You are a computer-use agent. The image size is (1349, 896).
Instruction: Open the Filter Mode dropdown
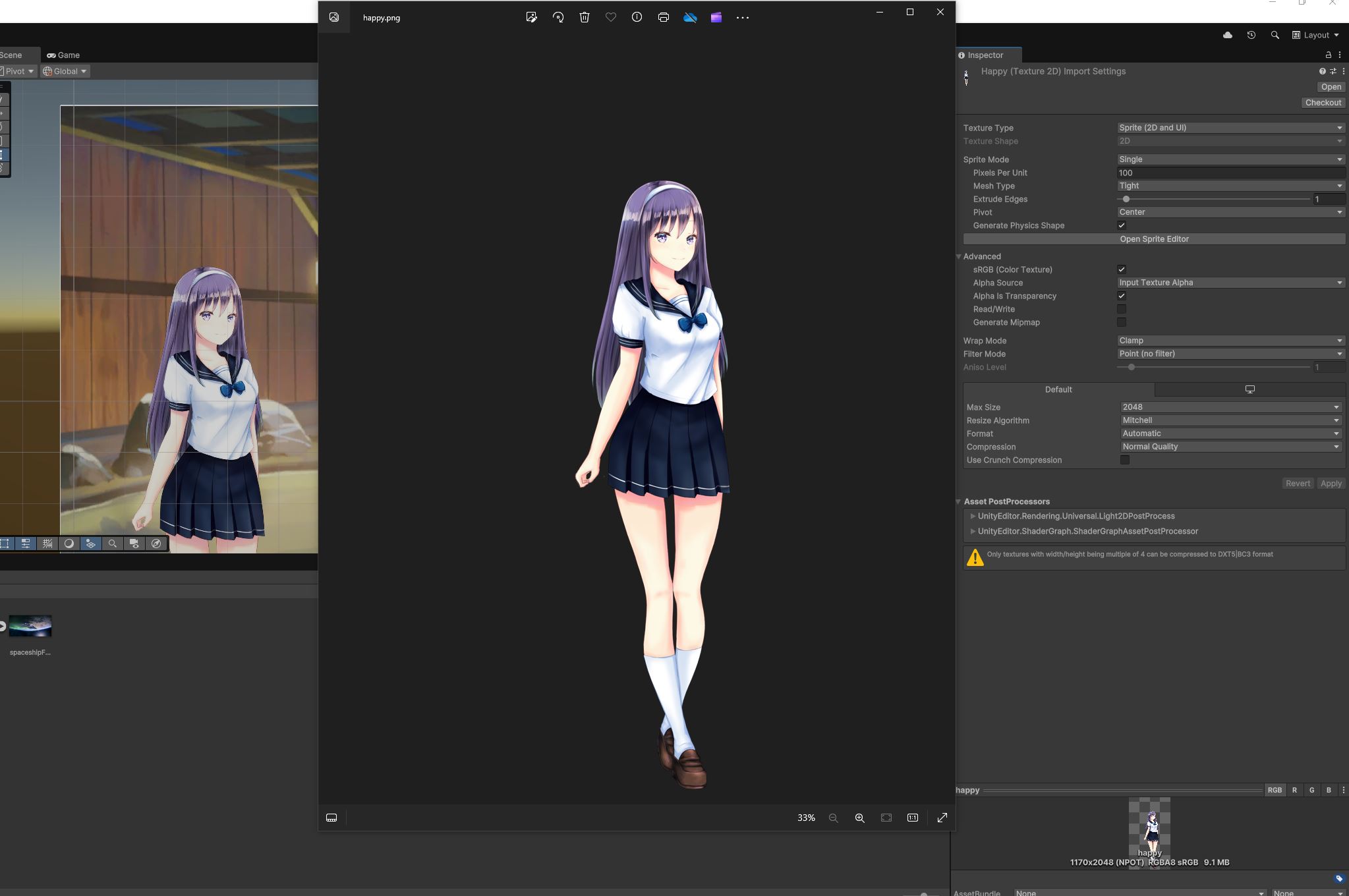(x=1228, y=354)
